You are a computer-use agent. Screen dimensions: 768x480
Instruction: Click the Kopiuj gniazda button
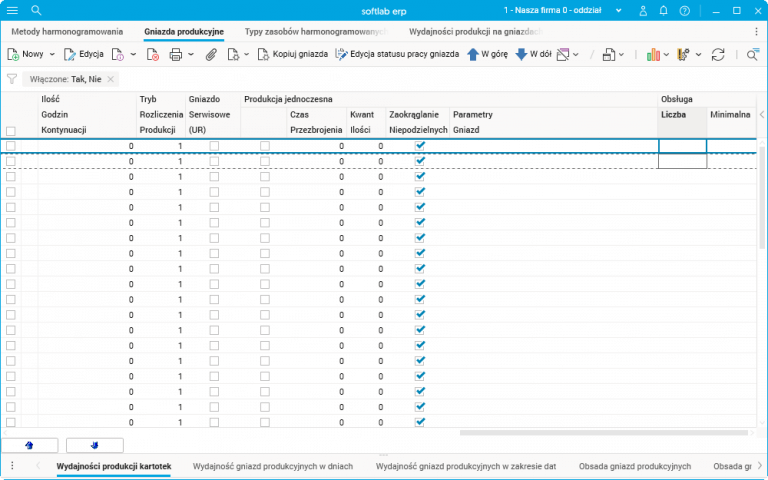[x=292, y=54]
